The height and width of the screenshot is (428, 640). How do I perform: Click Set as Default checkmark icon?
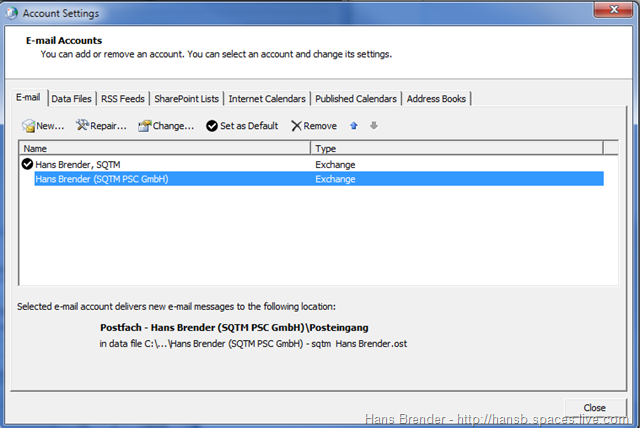tap(212, 126)
